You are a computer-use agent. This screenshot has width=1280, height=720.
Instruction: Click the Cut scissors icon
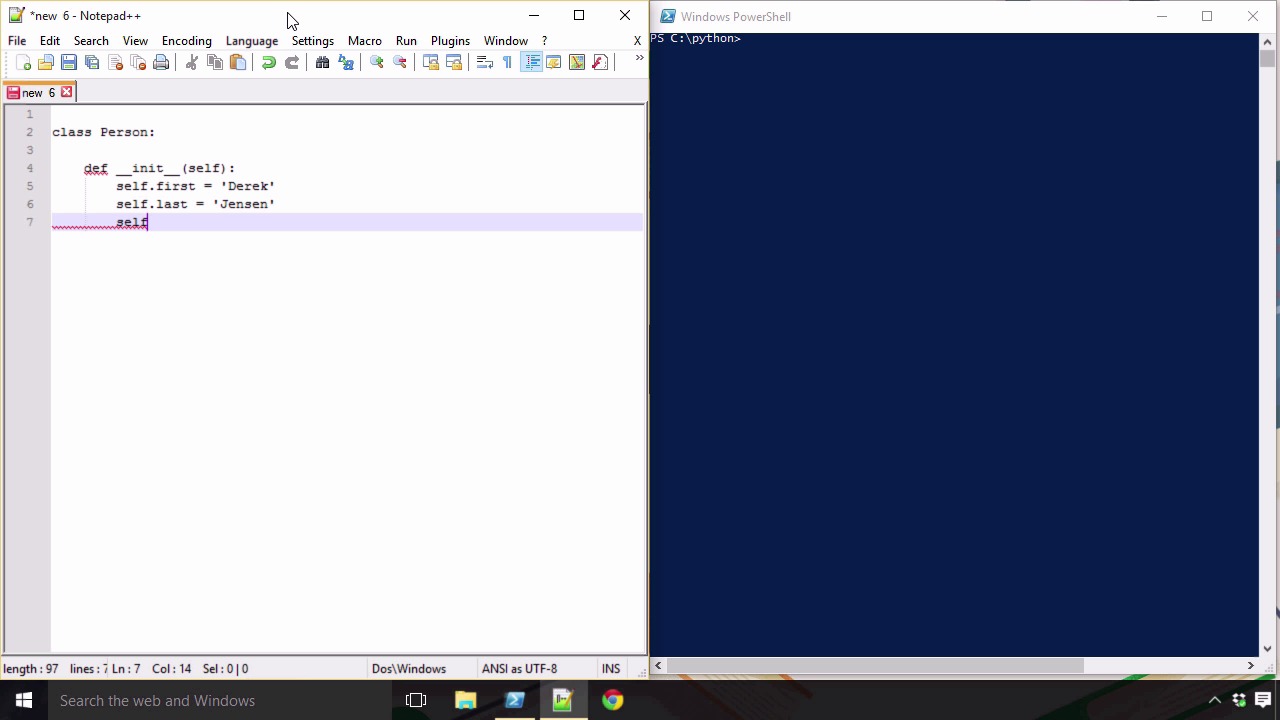(x=192, y=62)
